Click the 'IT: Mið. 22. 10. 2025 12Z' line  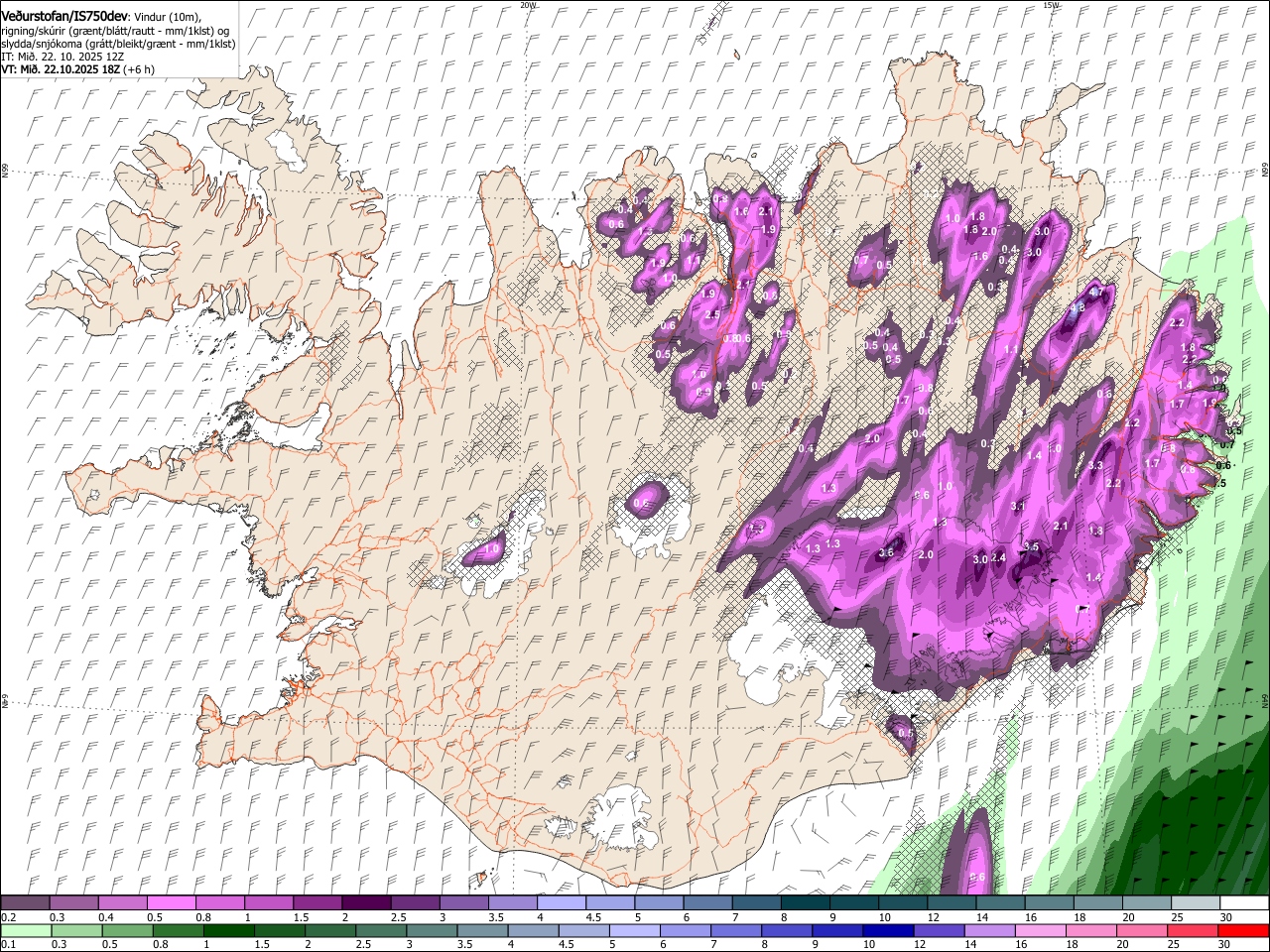coord(63,58)
